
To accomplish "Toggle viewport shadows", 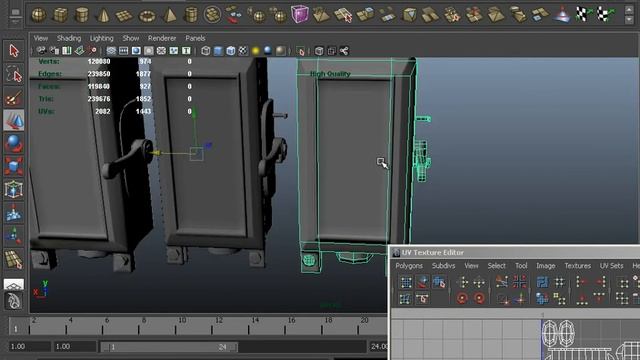I will pyautogui.click(x=268, y=51).
